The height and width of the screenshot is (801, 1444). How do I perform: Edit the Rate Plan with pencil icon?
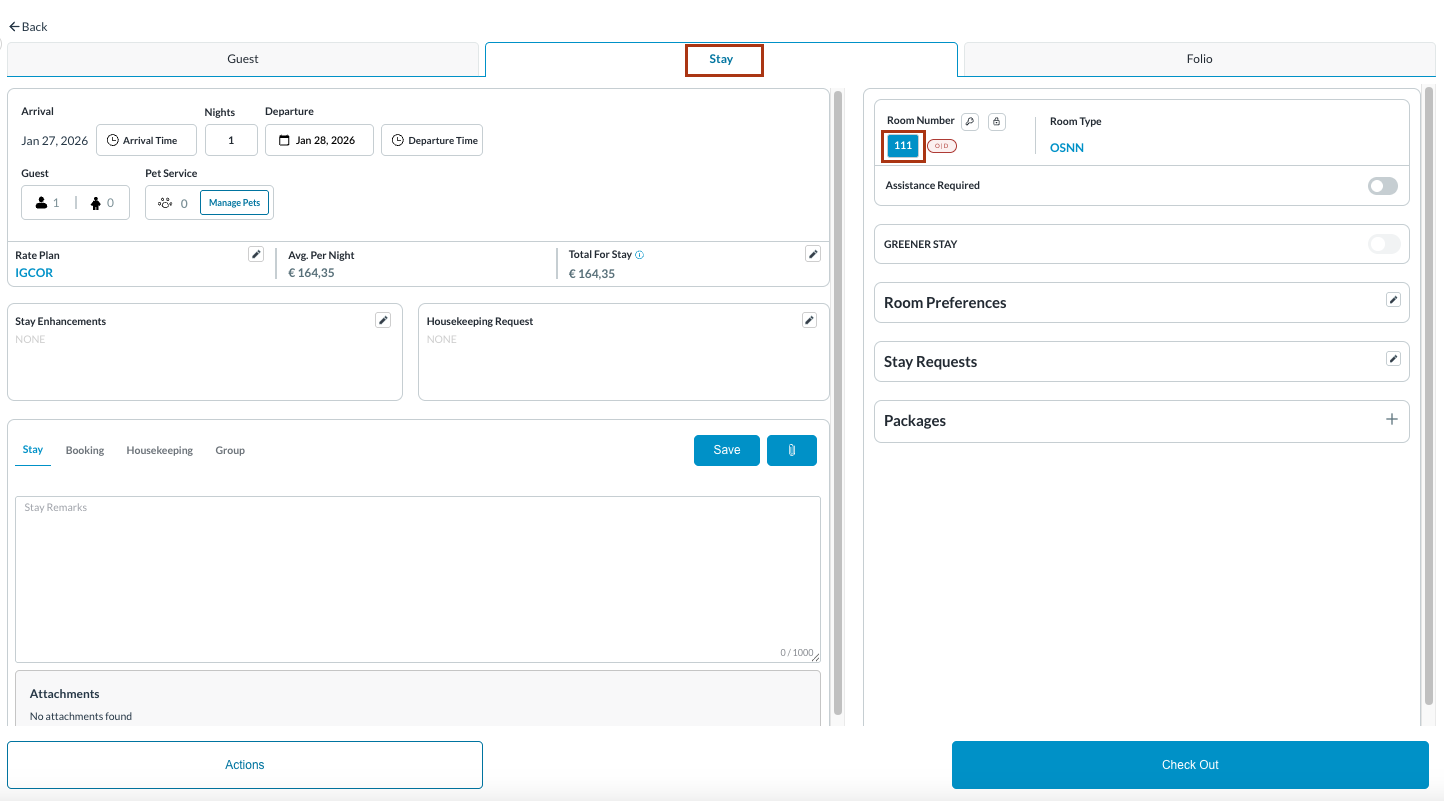[x=256, y=255]
